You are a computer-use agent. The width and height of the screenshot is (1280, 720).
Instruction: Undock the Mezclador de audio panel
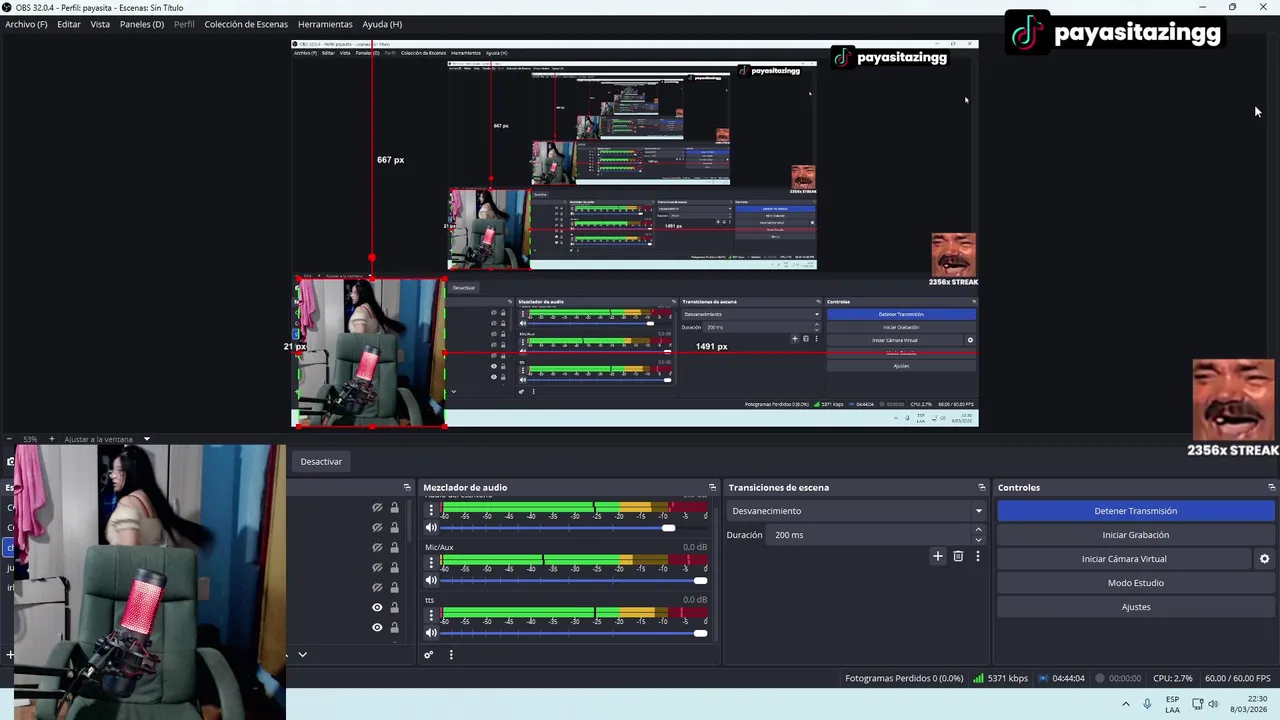712,487
